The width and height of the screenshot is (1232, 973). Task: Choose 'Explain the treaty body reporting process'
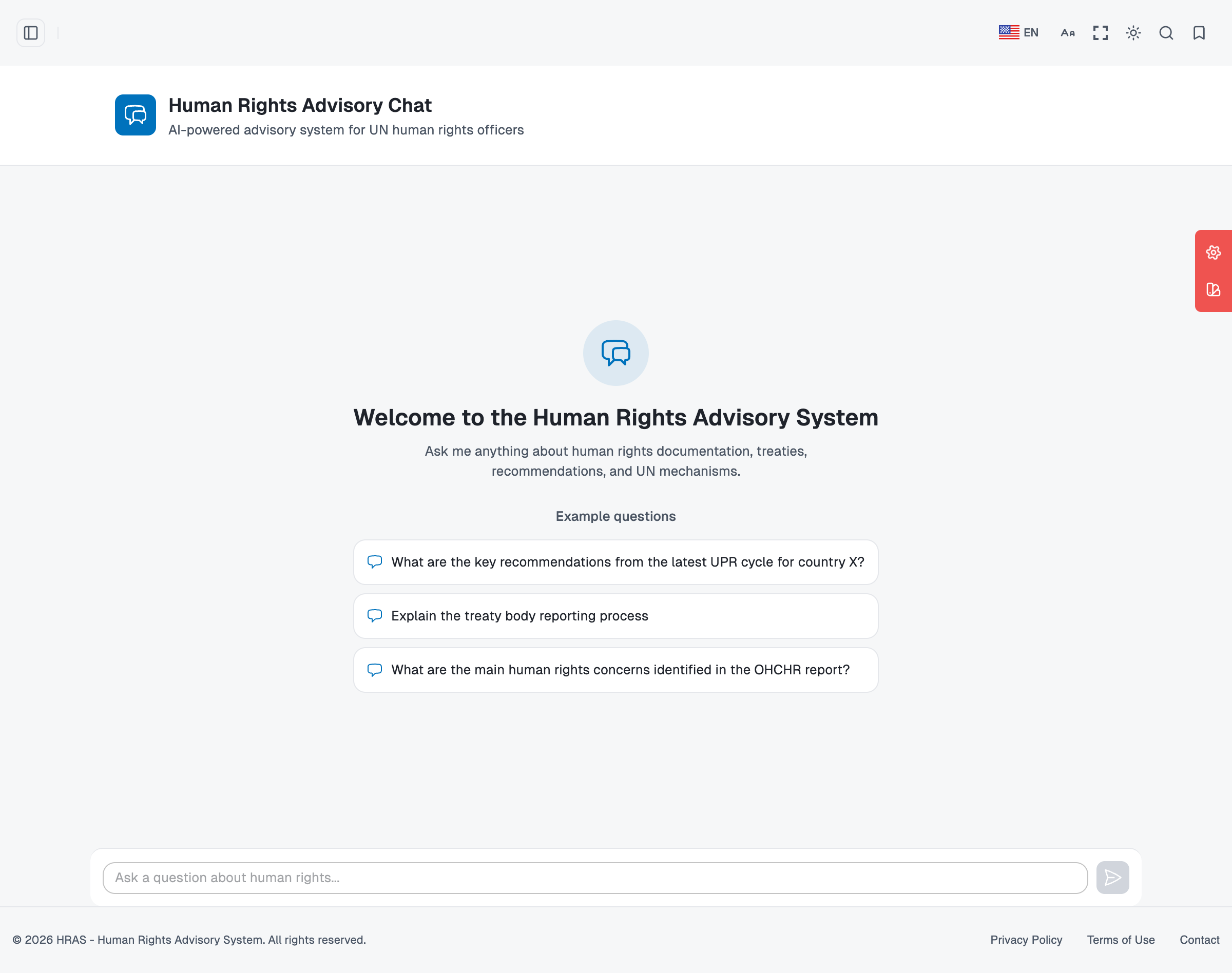(x=615, y=616)
